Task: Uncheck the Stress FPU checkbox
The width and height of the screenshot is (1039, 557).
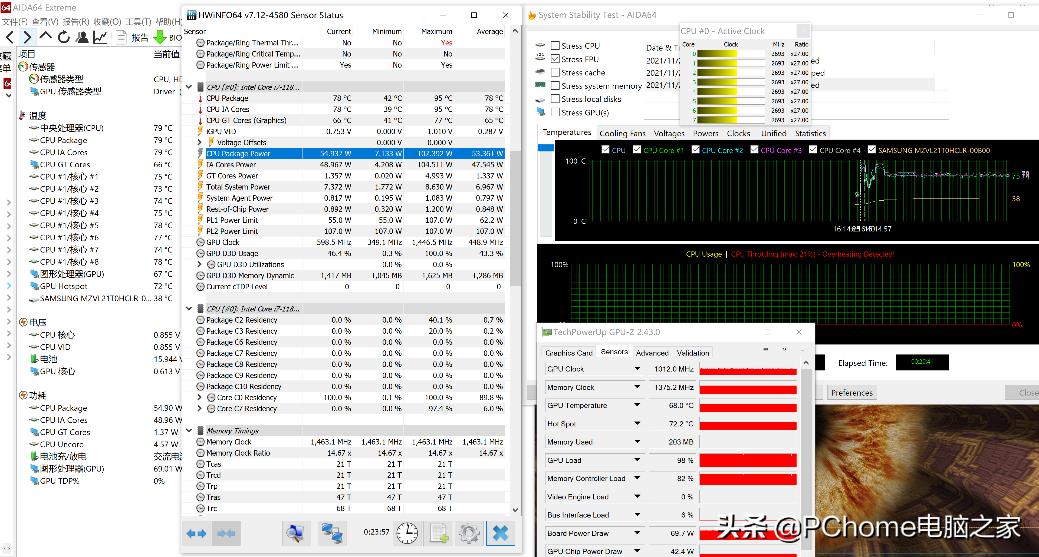Action: (555, 59)
